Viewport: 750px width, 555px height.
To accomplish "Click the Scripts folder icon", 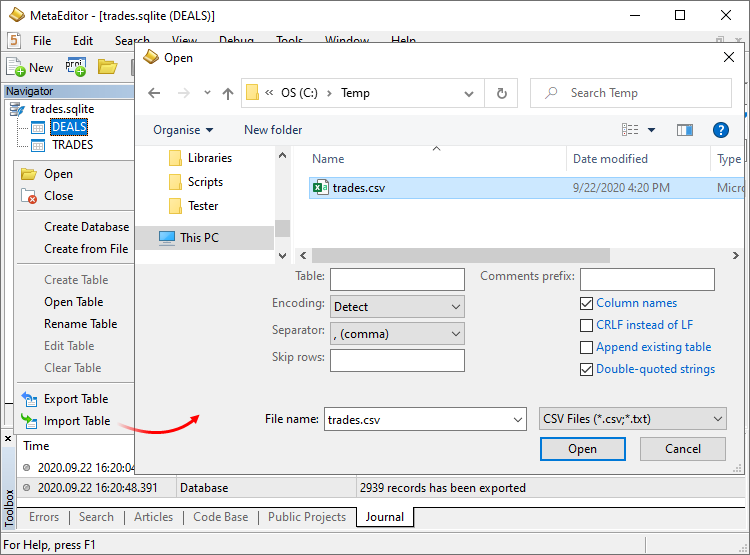I will coord(175,182).
